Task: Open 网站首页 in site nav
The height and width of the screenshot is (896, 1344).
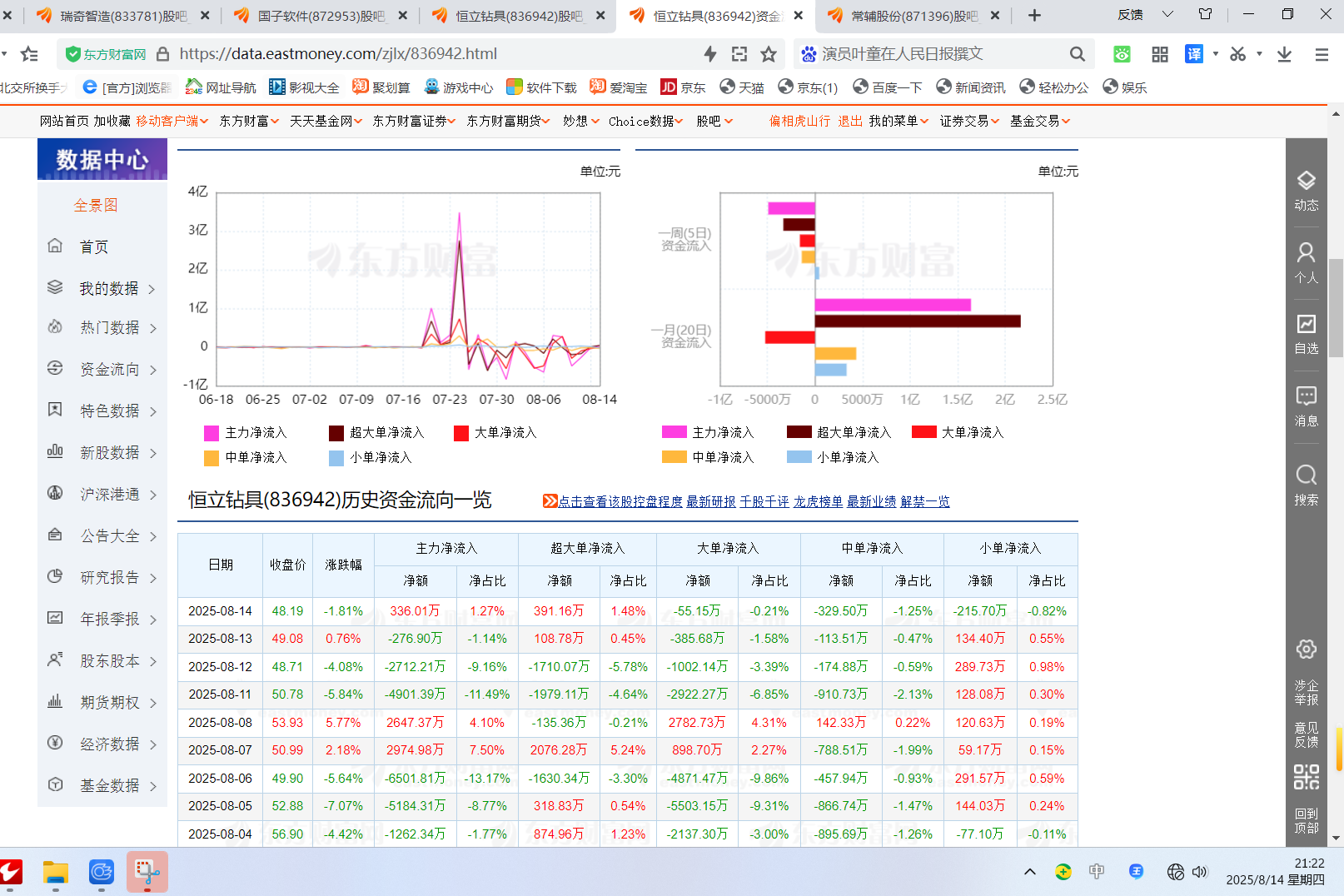Action: point(64,122)
